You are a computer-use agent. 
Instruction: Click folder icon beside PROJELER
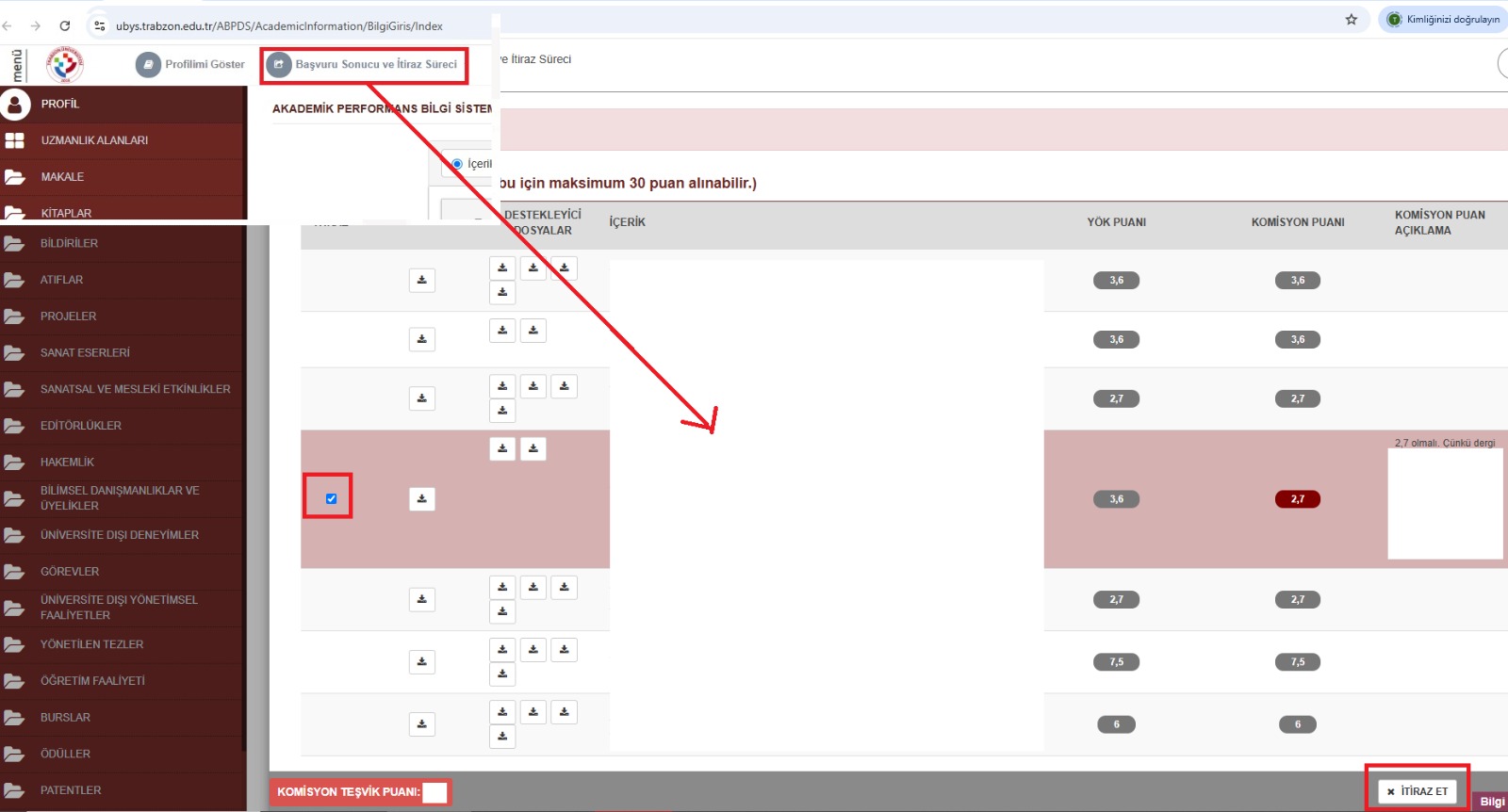[14, 317]
